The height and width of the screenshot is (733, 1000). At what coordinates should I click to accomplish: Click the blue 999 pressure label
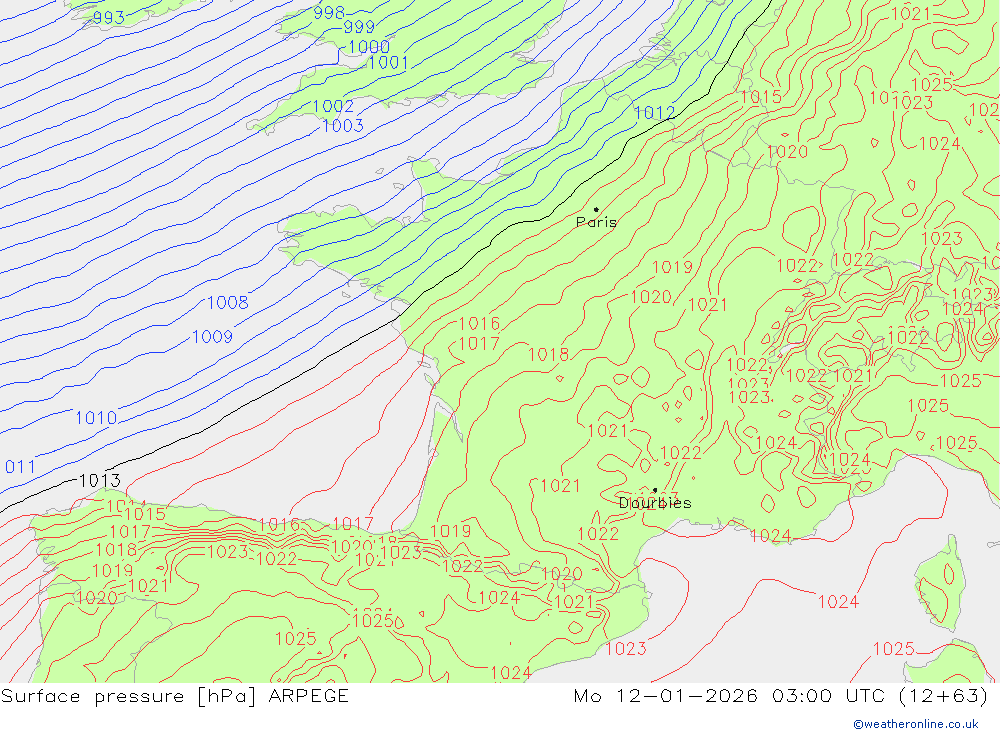[359, 27]
